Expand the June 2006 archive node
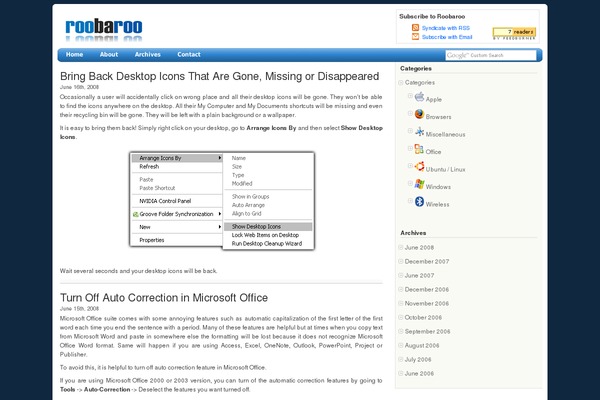Screen dimensions: 600x400 (401, 373)
